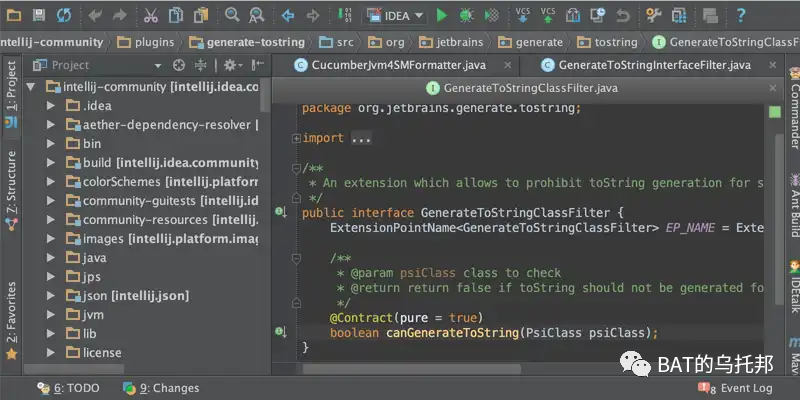The width and height of the screenshot is (800, 400).
Task: Click the Open folder toolbar icon
Action: 14,15
